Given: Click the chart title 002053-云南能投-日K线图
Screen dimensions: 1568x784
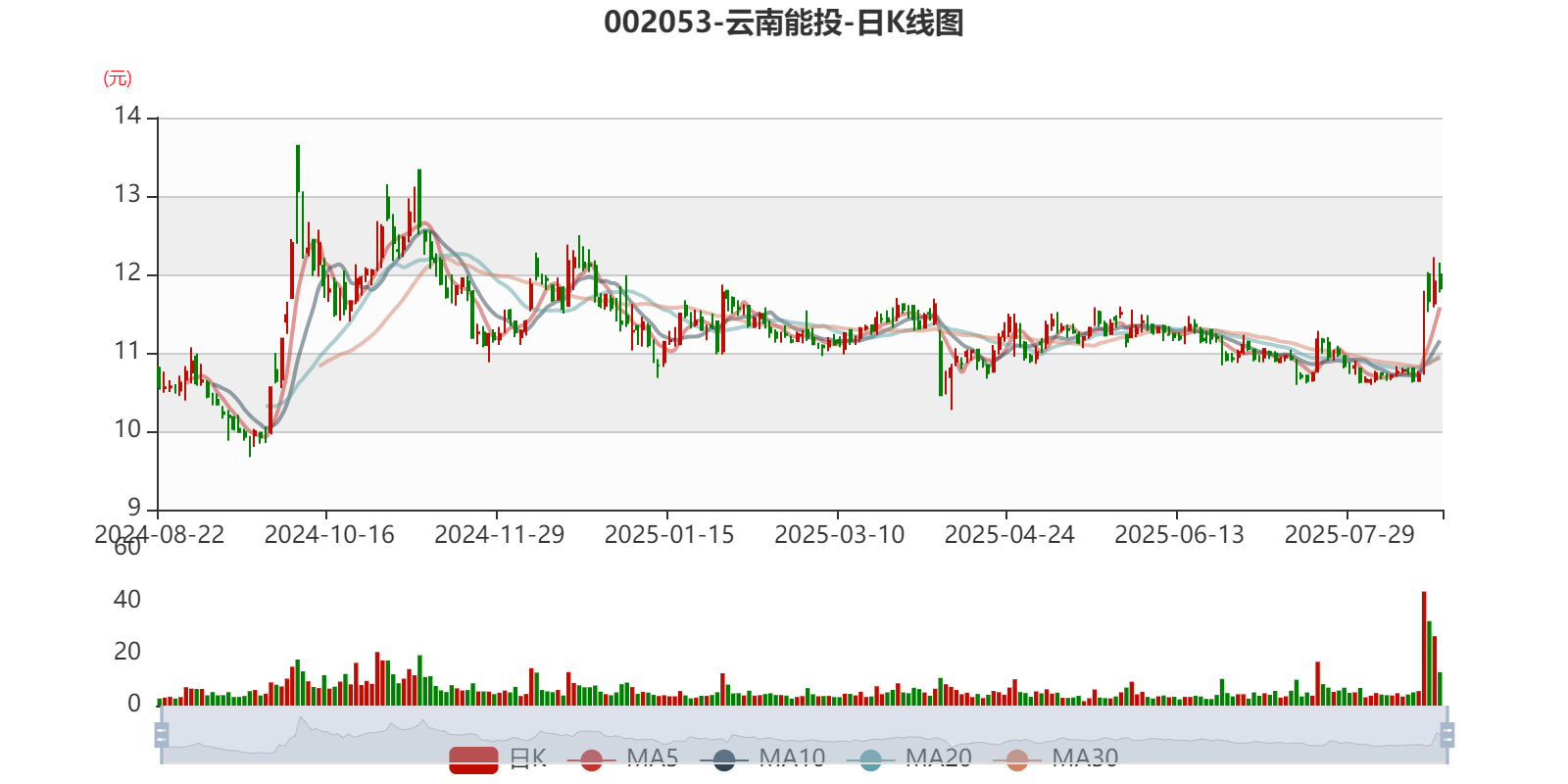Looking at the screenshot, I should [x=784, y=23].
